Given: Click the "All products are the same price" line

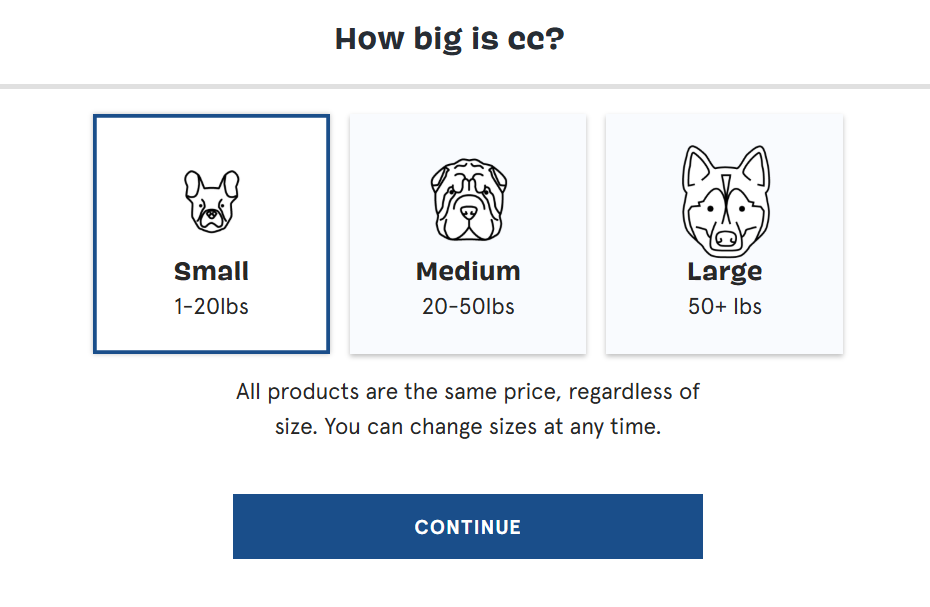Looking at the screenshot, I should 467,391.
